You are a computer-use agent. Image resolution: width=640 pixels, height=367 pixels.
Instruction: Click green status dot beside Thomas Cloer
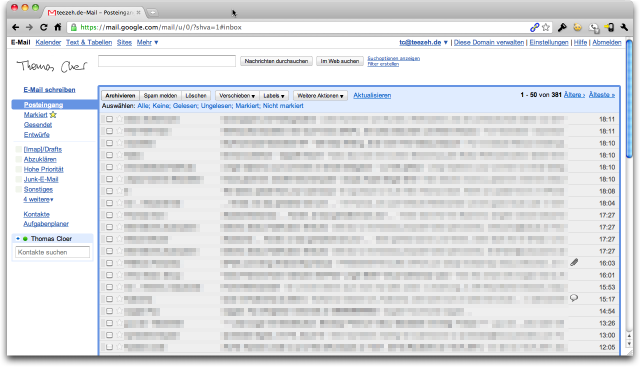(25, 239)
